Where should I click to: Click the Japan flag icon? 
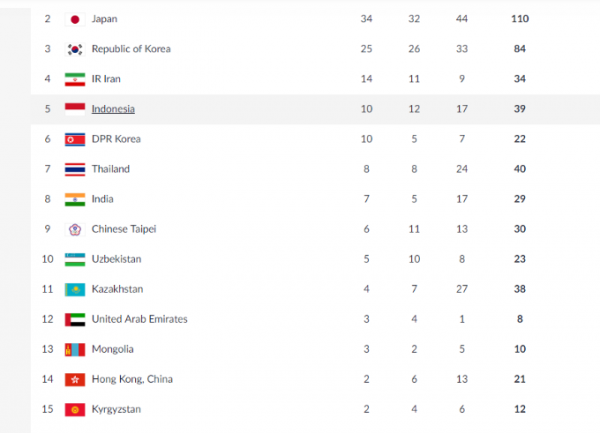74,19
